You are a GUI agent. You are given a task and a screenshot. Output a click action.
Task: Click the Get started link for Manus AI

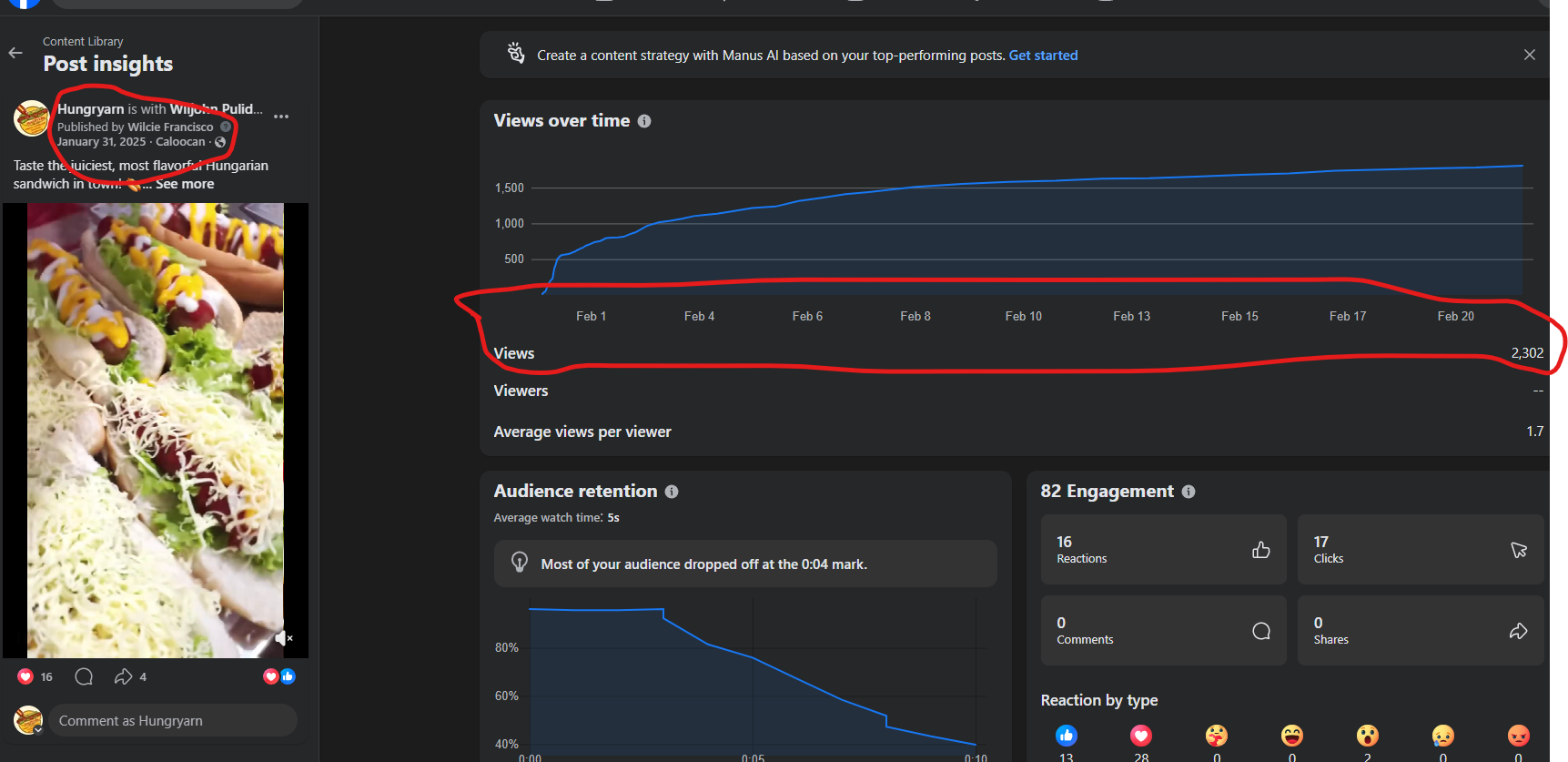click(x=1043, y=56)
